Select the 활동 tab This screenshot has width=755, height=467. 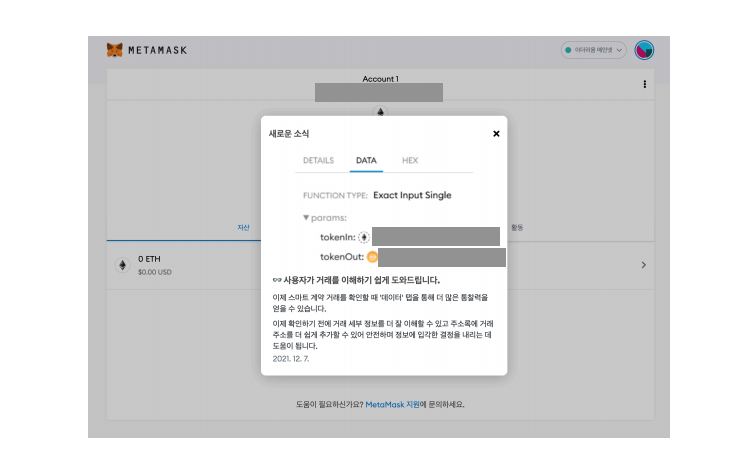coord(517,227)
